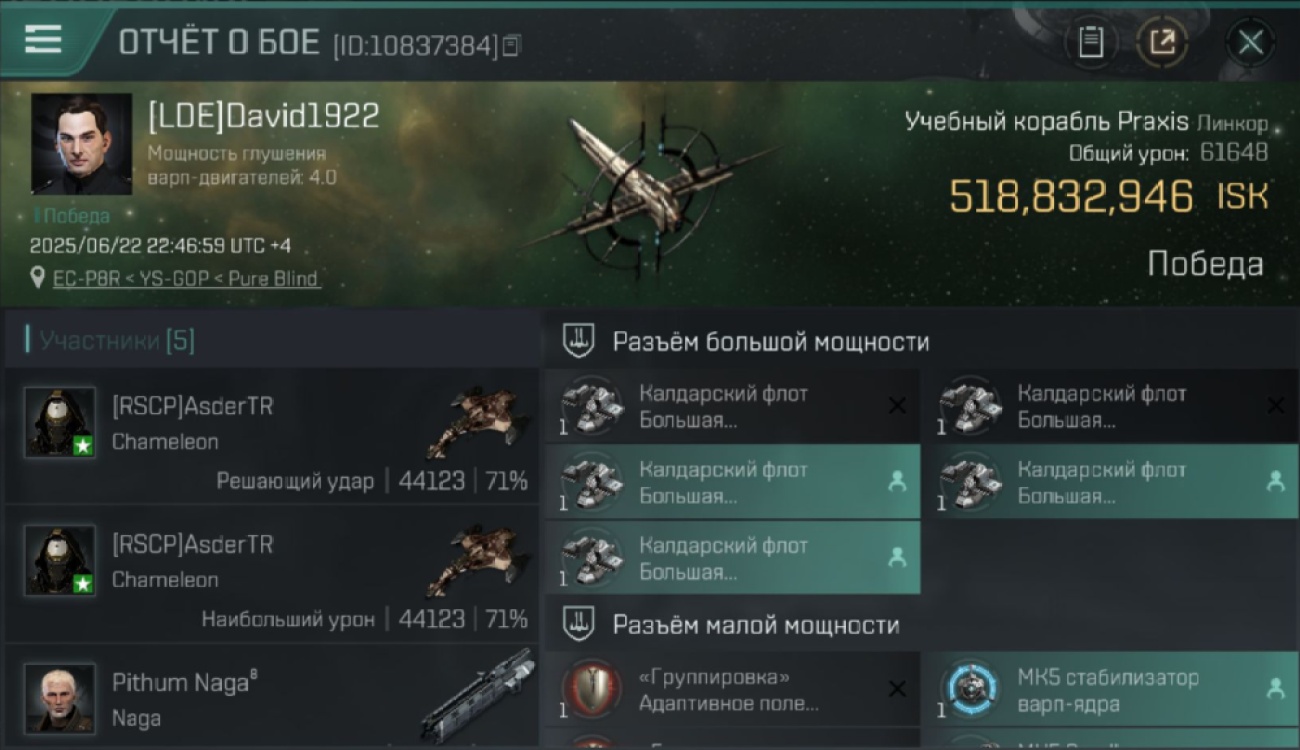This screenshot has width=1300, height=750.
Task: Click the Praxis ship image
Action: click(x=650, y=190)
